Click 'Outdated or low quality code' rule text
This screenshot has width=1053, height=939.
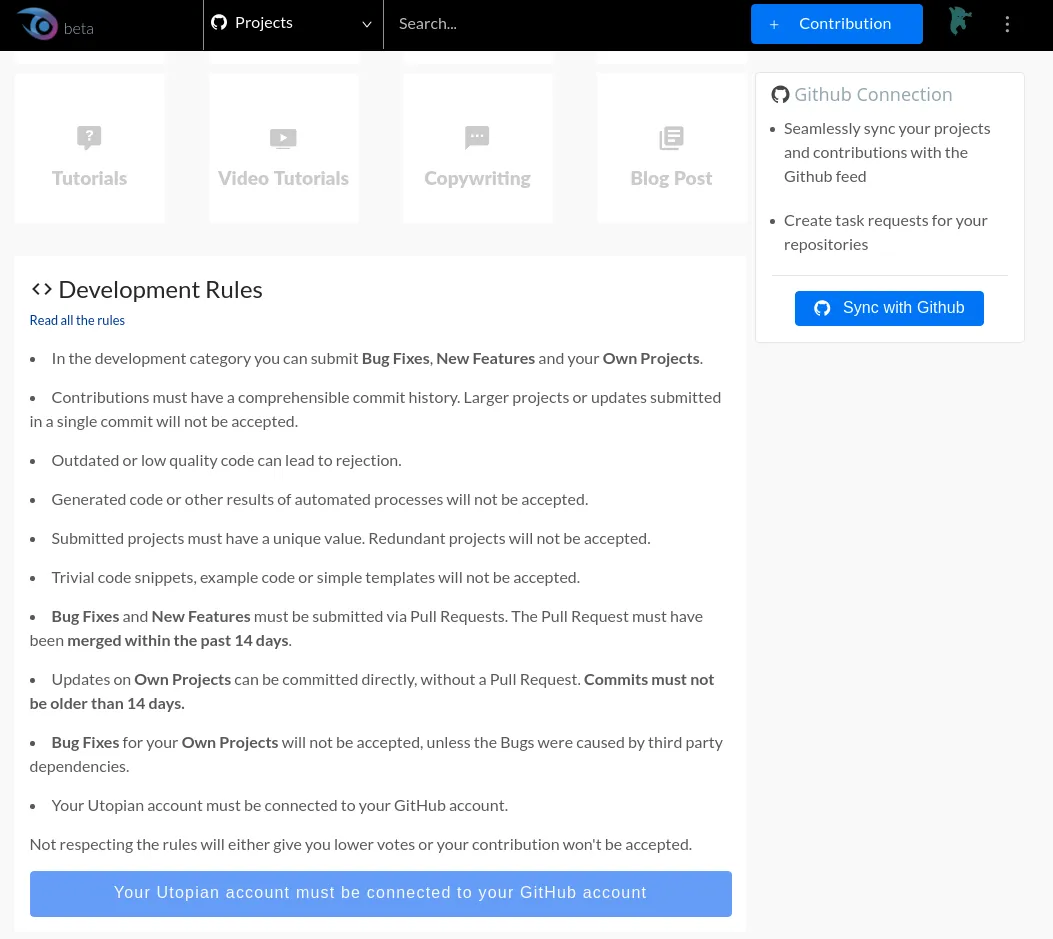[226, 461]
